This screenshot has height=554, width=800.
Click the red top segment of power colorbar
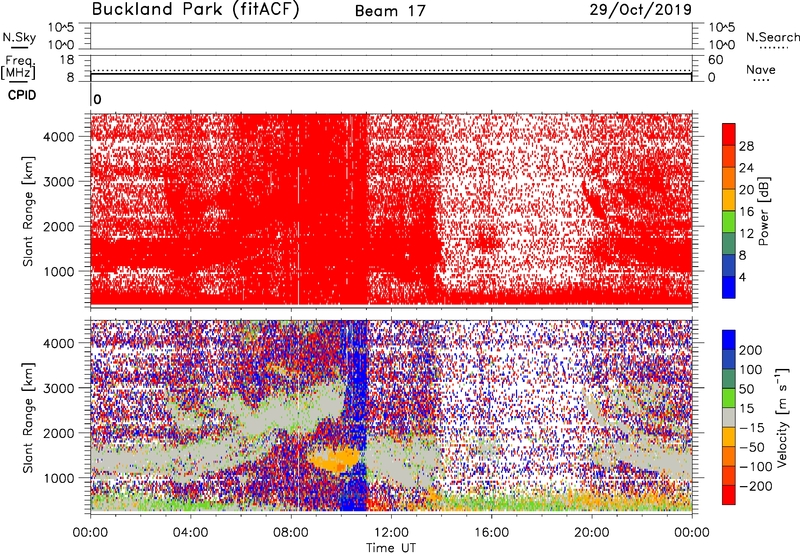coord(729,135)
